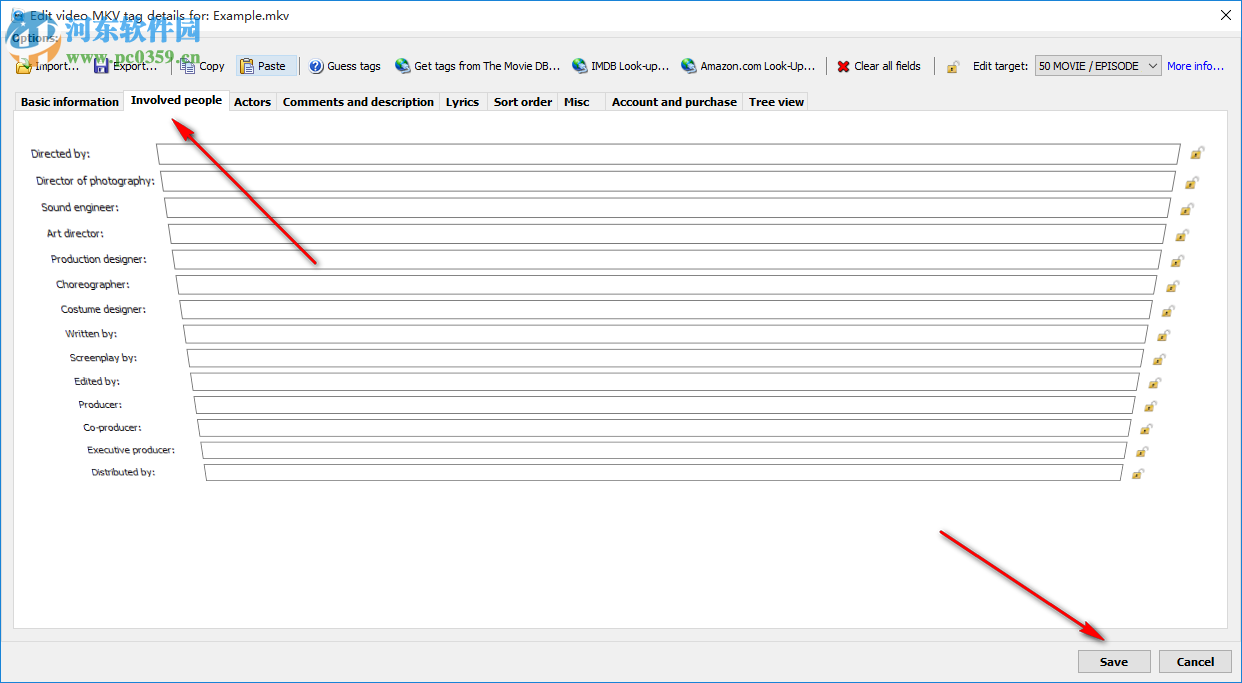This screenshot has height=683, width=1242.
Task: Save the tag changes
Action: point(1114,661)
